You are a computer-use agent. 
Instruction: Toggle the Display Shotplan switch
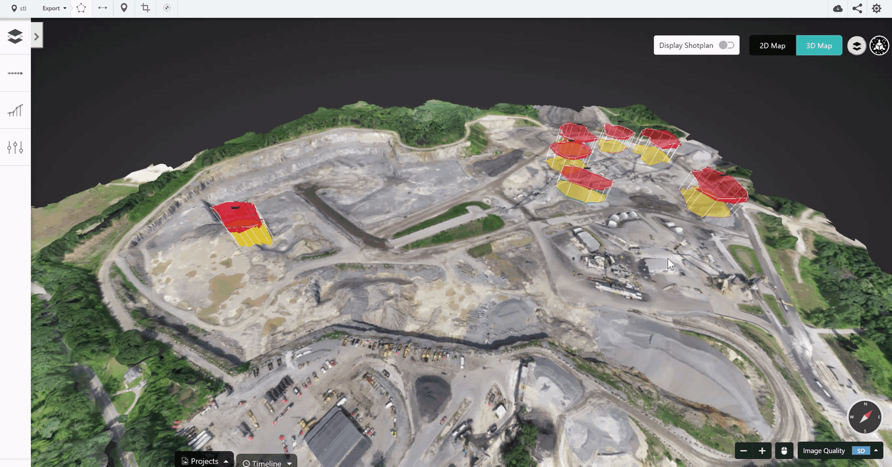pyautogui.click(x=726, y=45)
